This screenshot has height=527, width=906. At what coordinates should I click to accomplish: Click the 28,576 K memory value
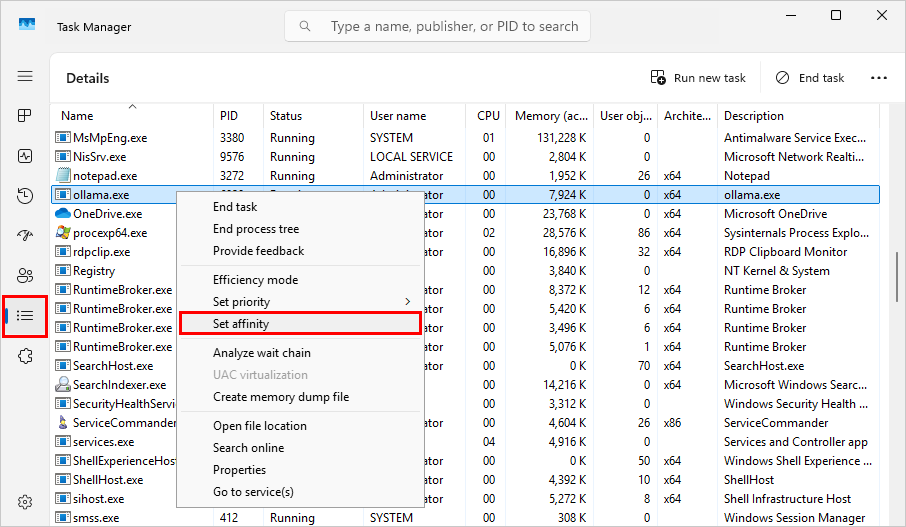(x=565, y=233)
